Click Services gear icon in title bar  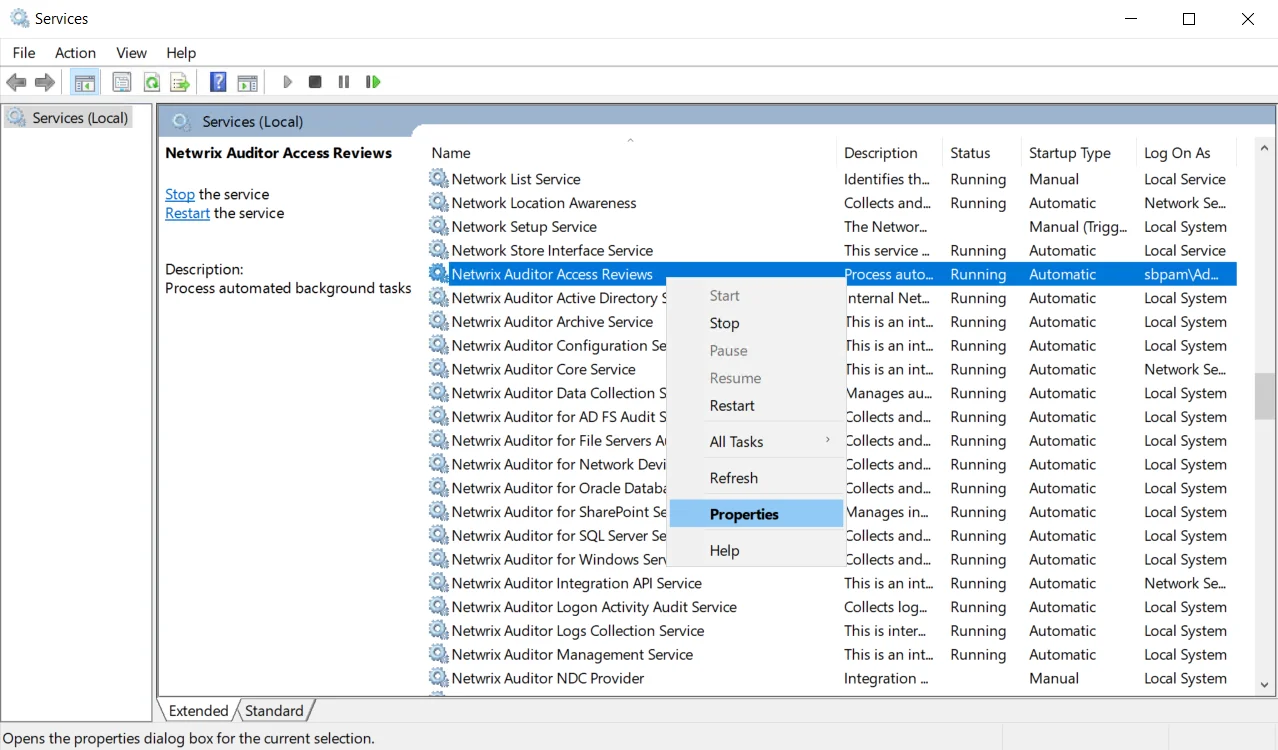tap(19, 18)
